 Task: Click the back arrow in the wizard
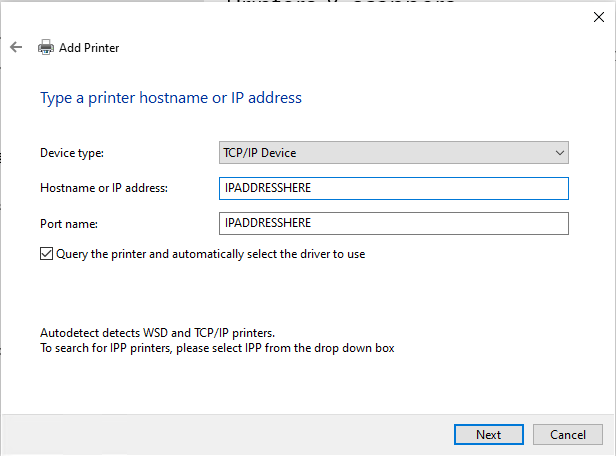pyautogui.click(x=16, y=47)
